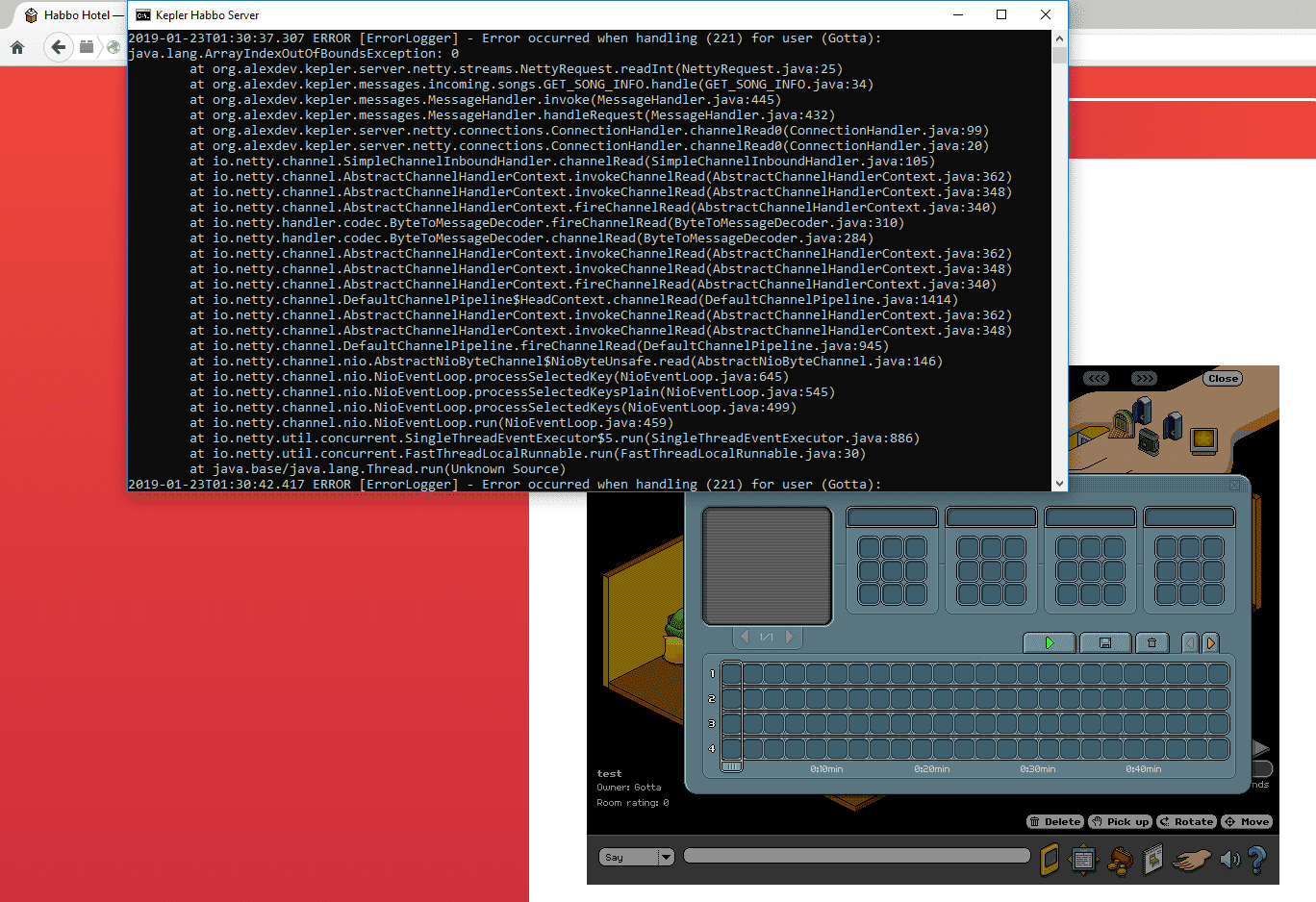
Task: Click the browser Home icon
Action: pos(16,47)
